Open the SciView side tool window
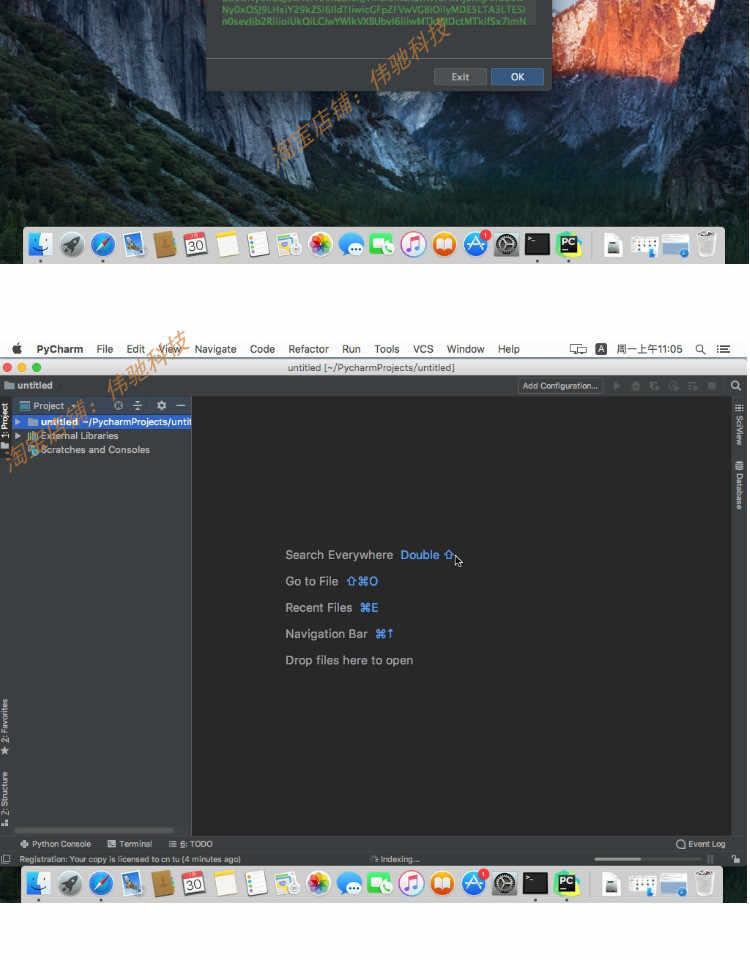This screenshot has width=750, height=960. [x=739, y=424]
